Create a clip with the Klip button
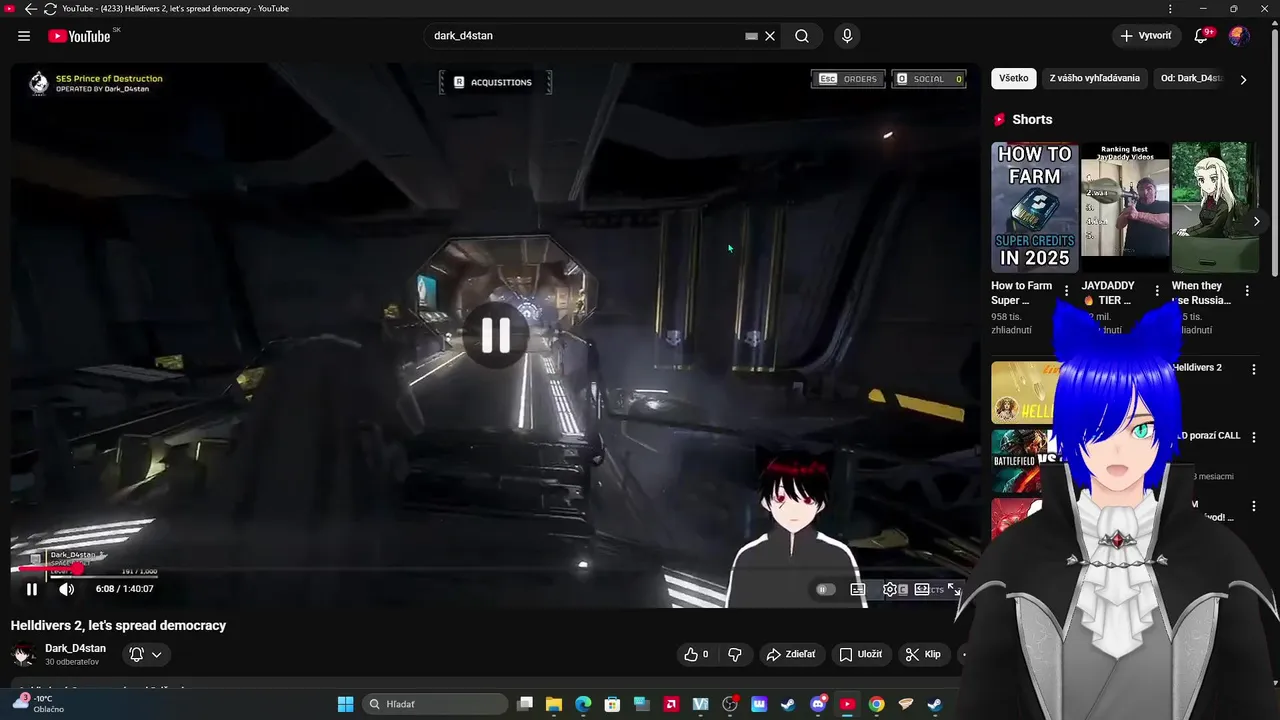 tap(923, 654)
